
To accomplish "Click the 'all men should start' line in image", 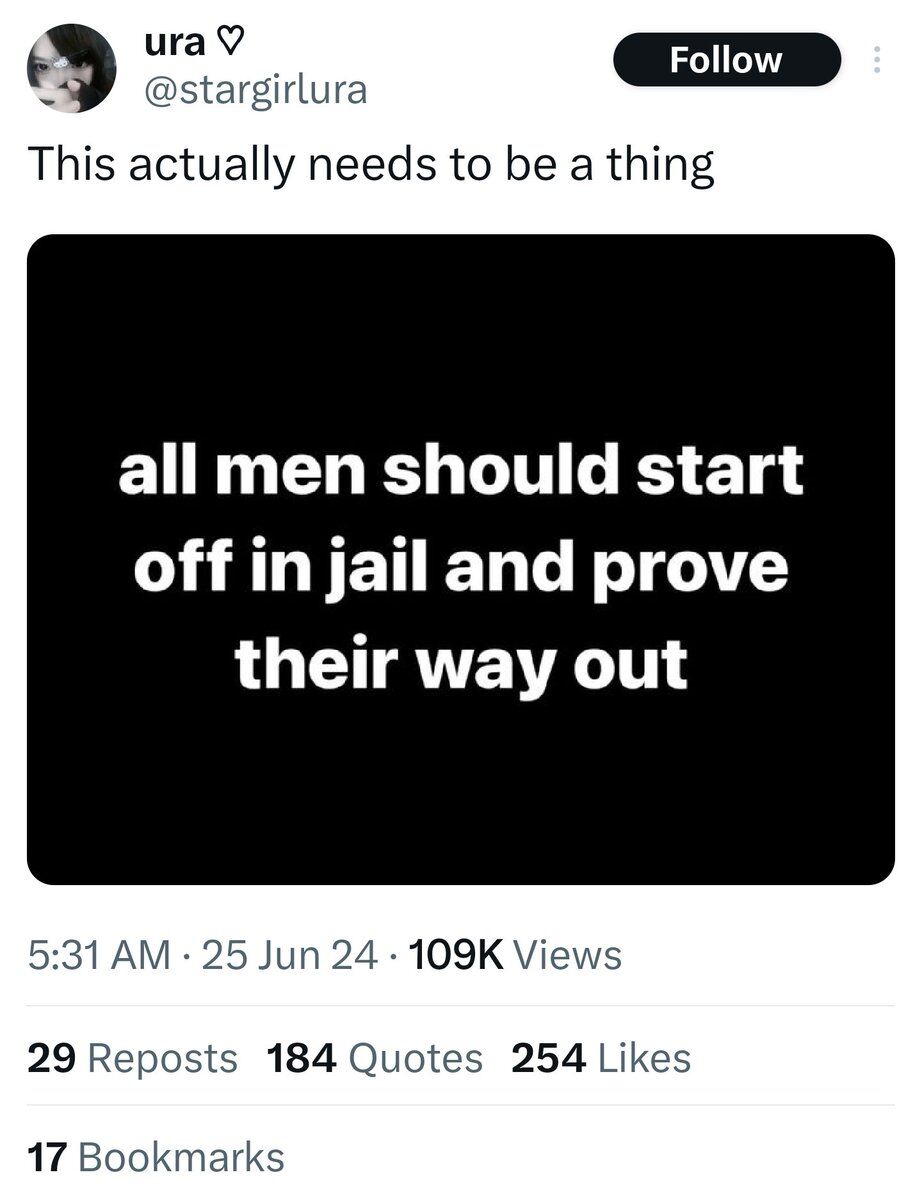I will coord(460,472).
